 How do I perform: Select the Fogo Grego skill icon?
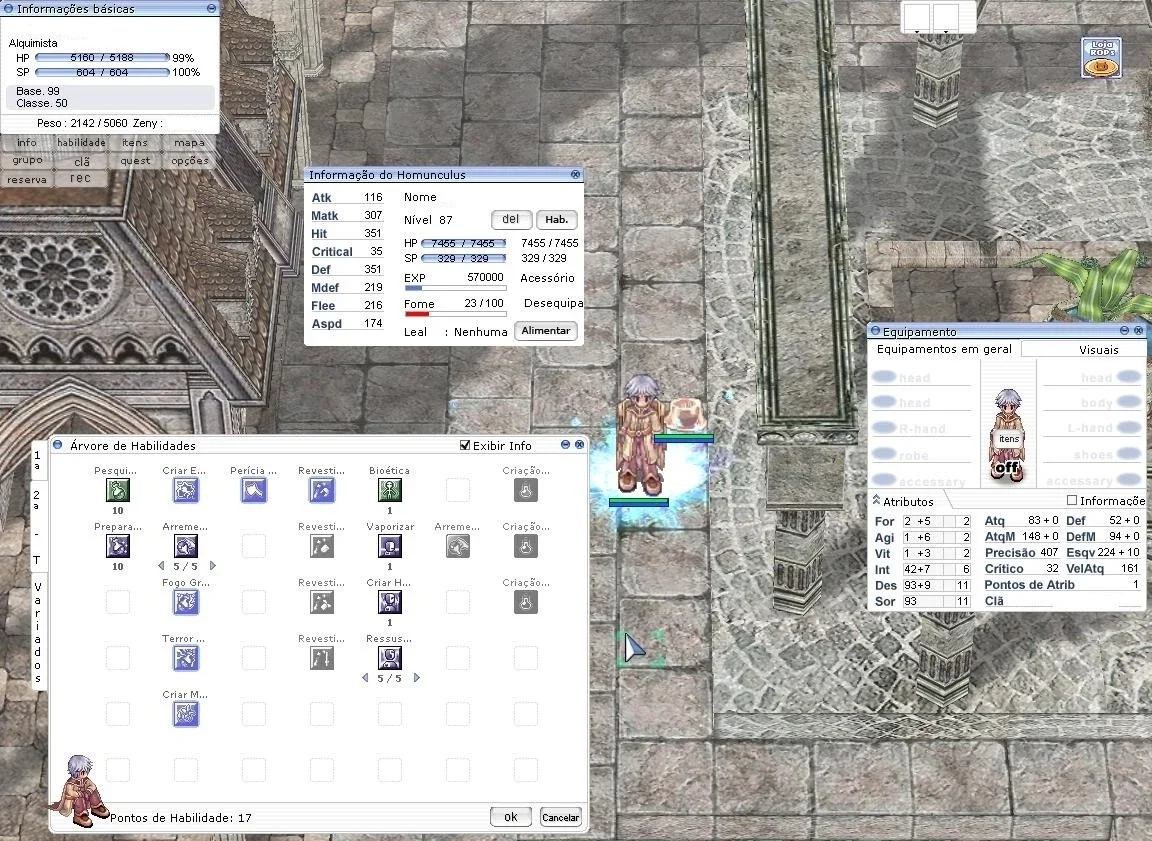click(x=186, y=602)
